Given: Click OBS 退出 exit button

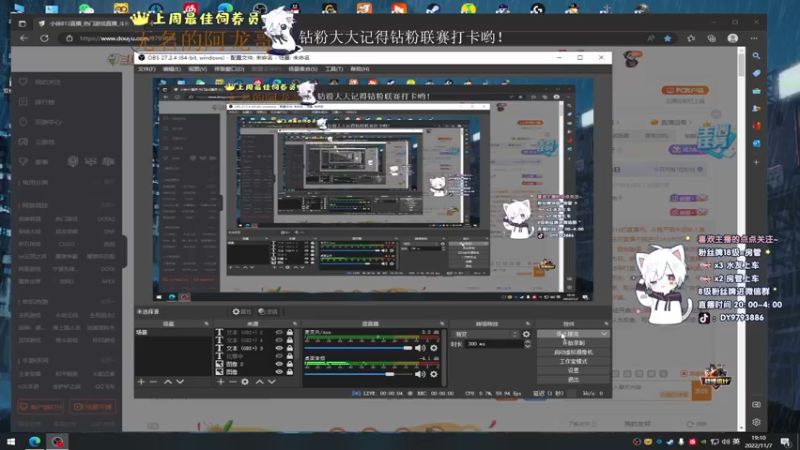Looking at the screenshot, I should tap(573, 380).
